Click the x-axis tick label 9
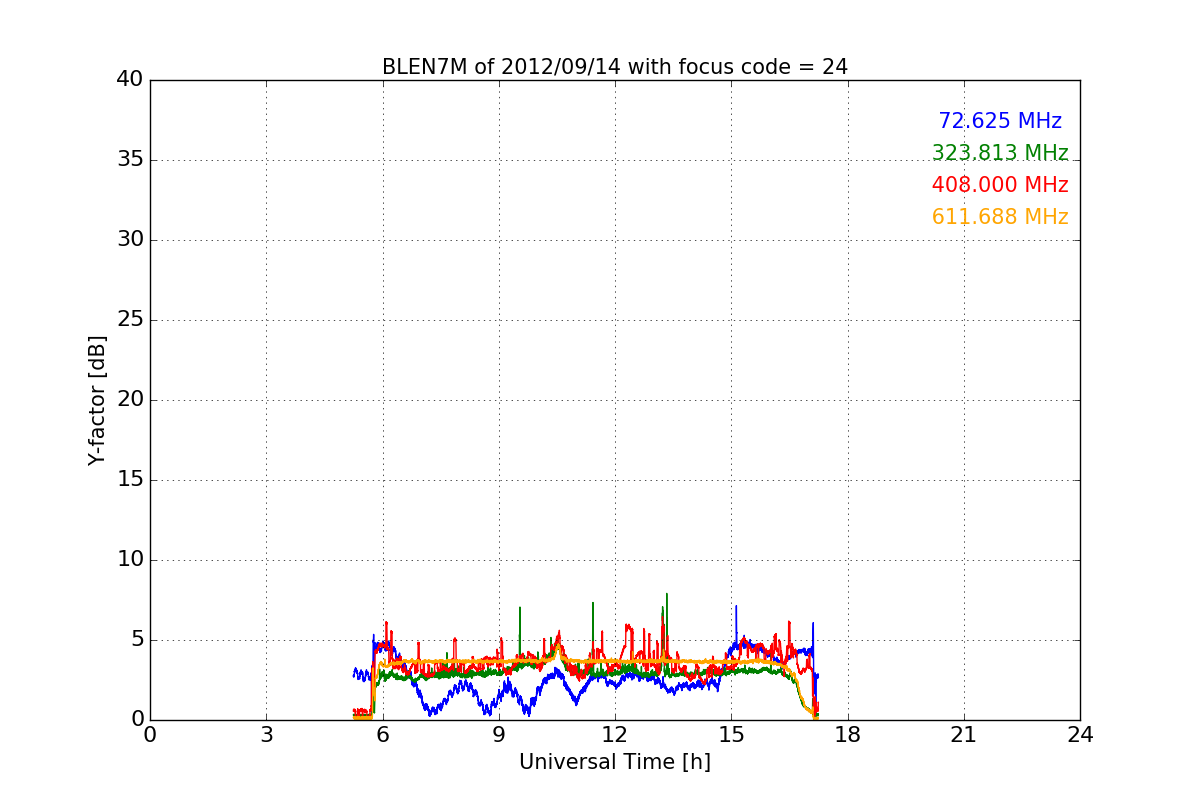Image resolution: width=1200 pixels, height=800 pixels. point(499,735)
